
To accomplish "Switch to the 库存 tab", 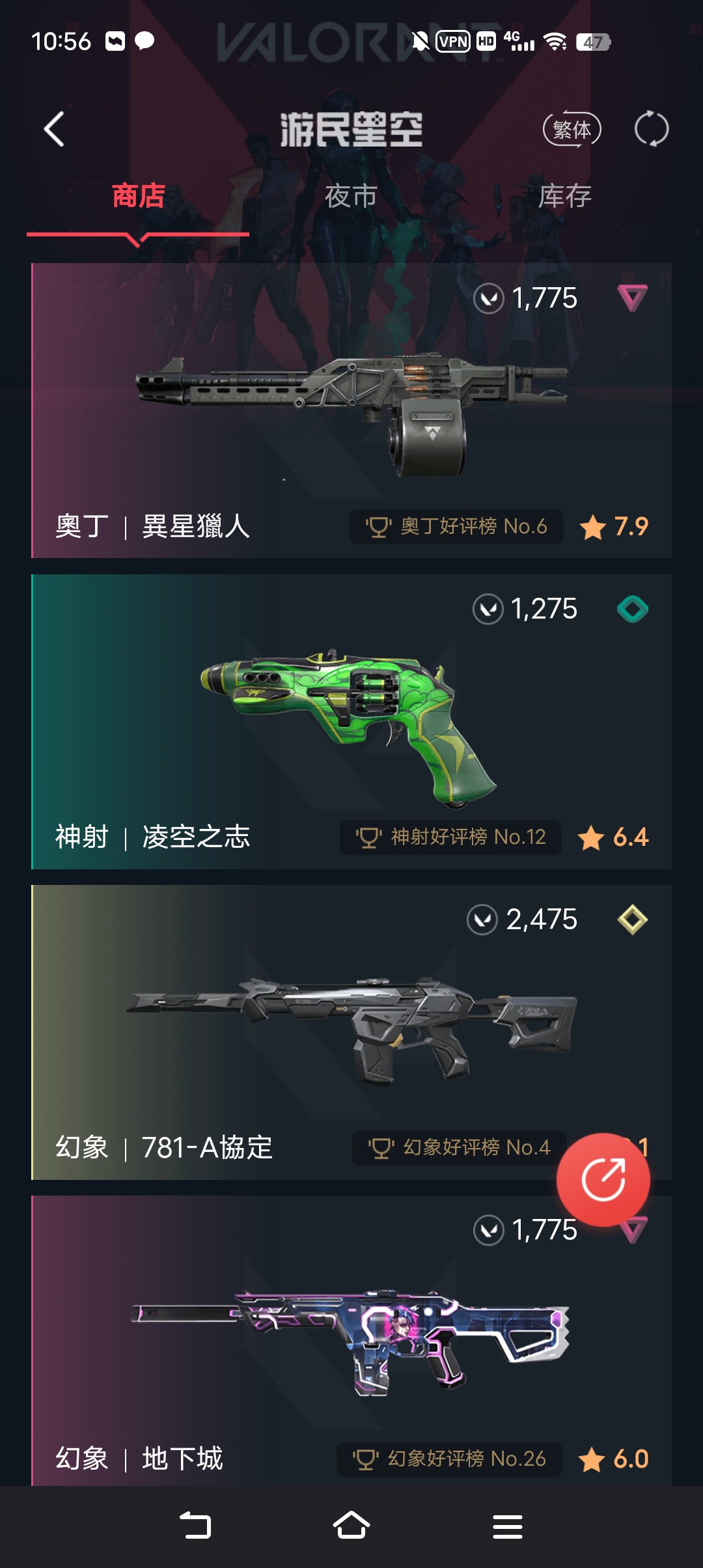I will pos(564,196).
